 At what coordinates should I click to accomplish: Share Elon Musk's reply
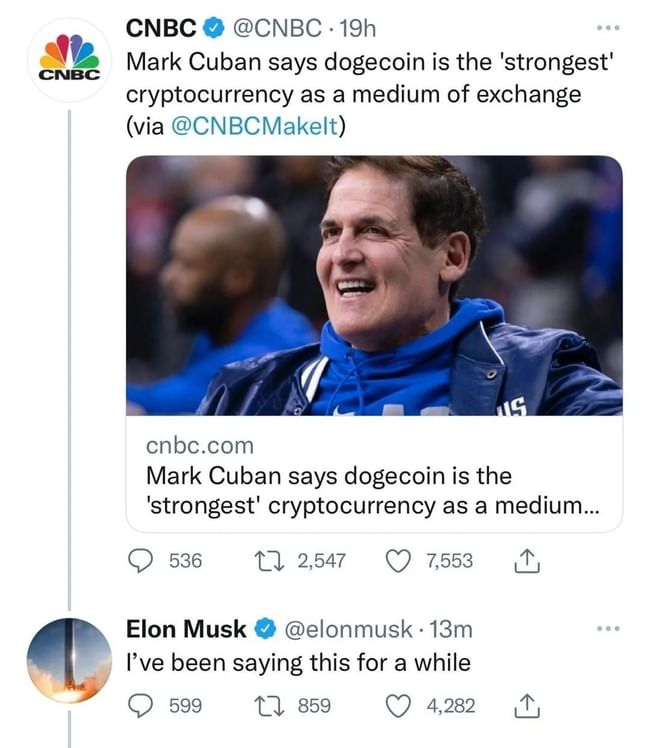526,706
